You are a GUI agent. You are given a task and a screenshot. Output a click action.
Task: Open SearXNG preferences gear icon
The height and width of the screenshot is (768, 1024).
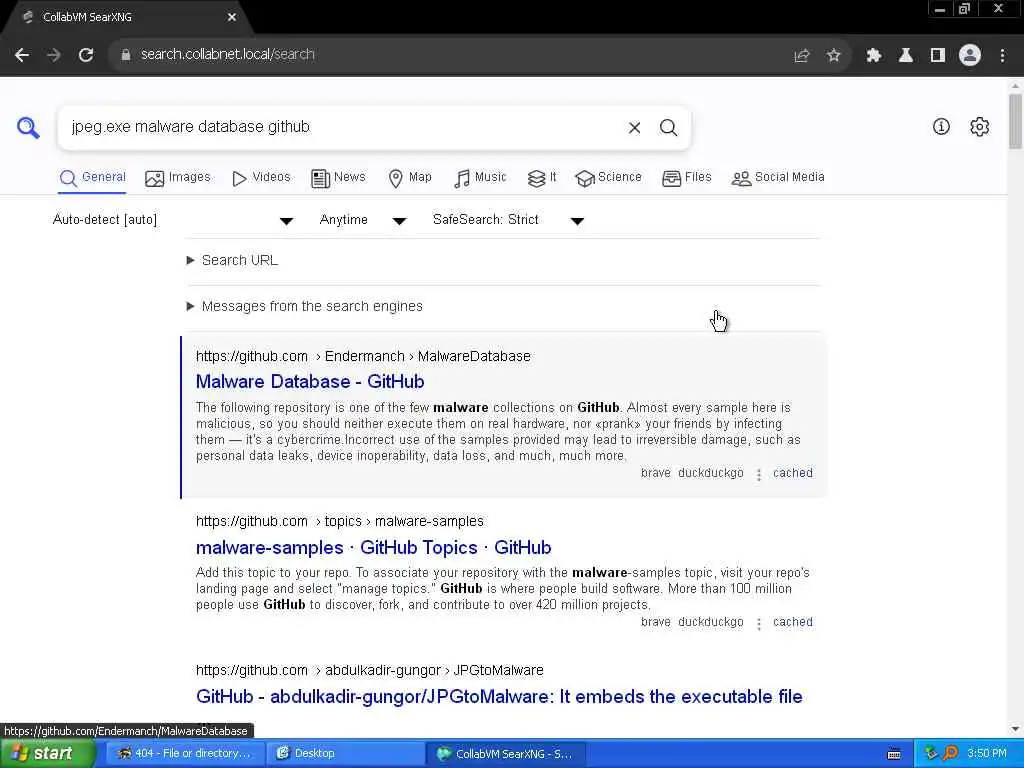pyautogui.click(x=980, y=127)
